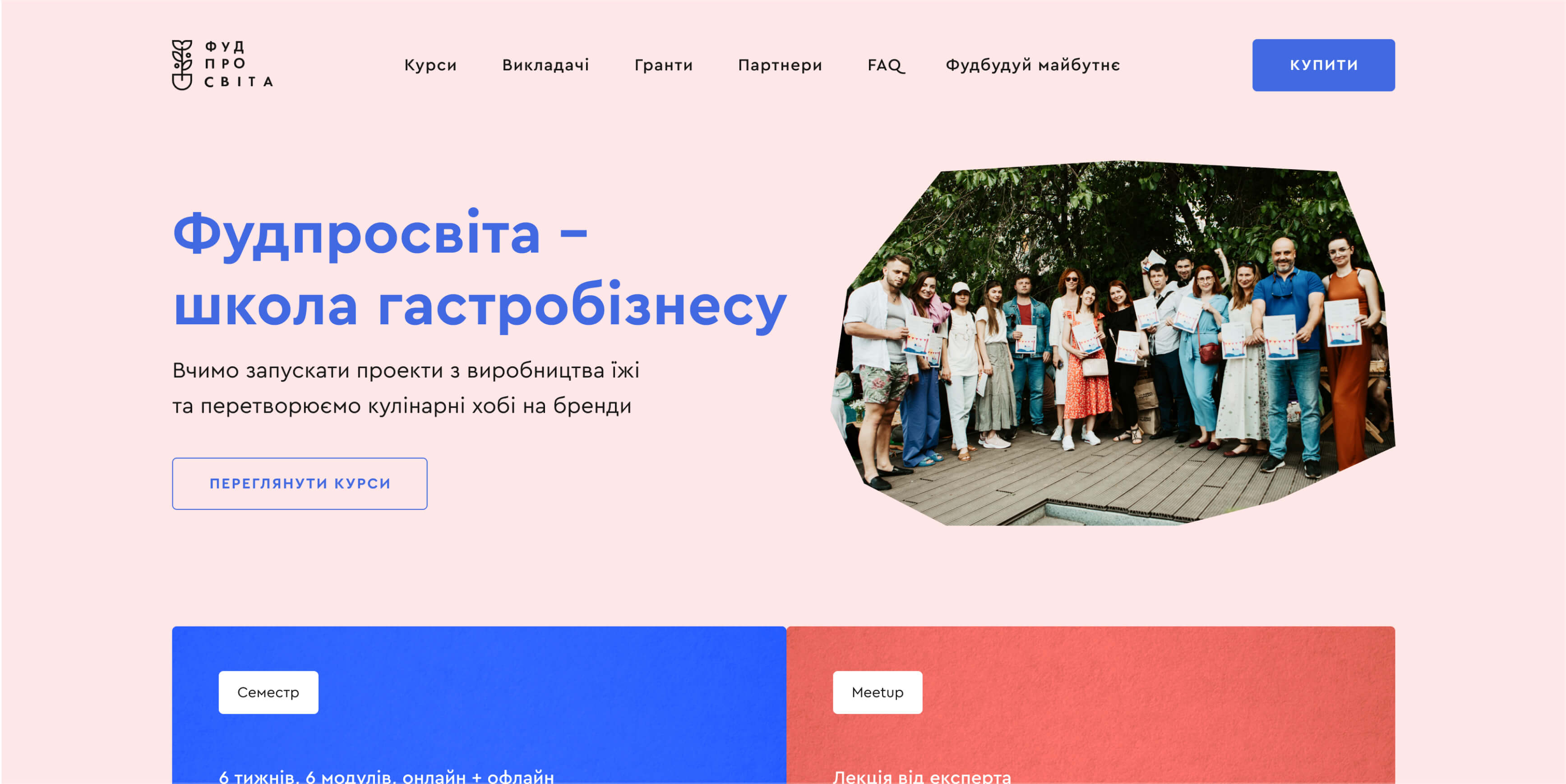
Task: Click the Лекція від експерта text
Action: click(x=922, y=776)
